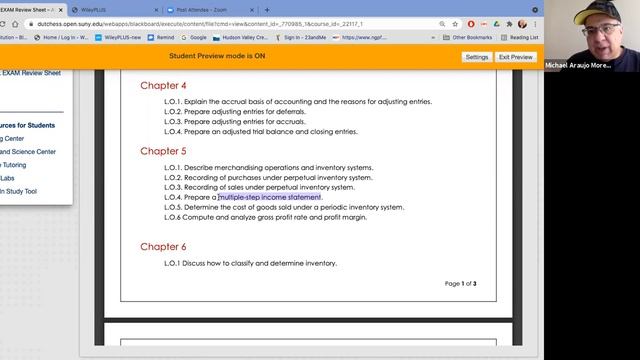Image resolution: width=640 pixels, height=360 pixels.
Task: Open the Hudson Valley Cre... bookmark folder
Action: [x=240, y=38]
